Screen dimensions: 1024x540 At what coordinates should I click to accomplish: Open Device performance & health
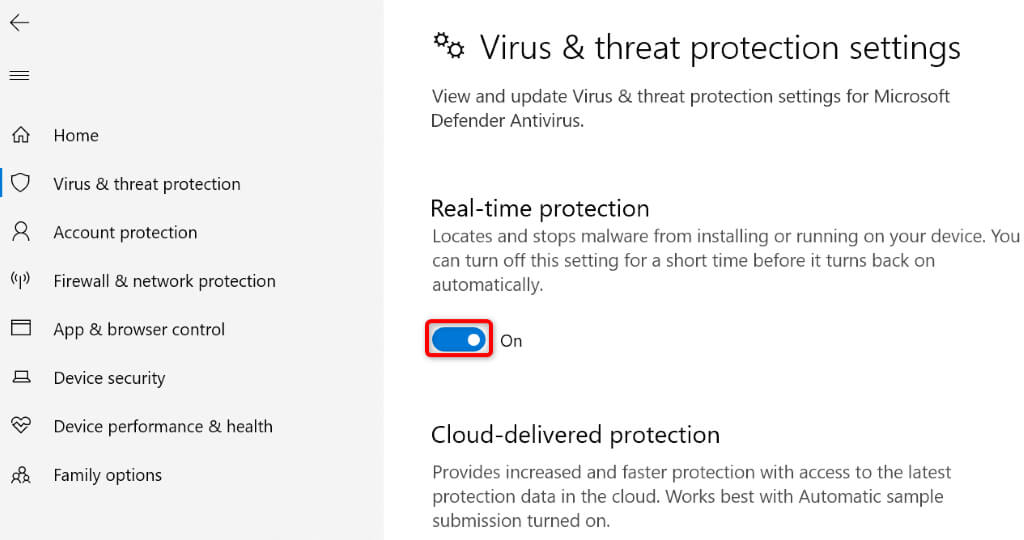163,426
